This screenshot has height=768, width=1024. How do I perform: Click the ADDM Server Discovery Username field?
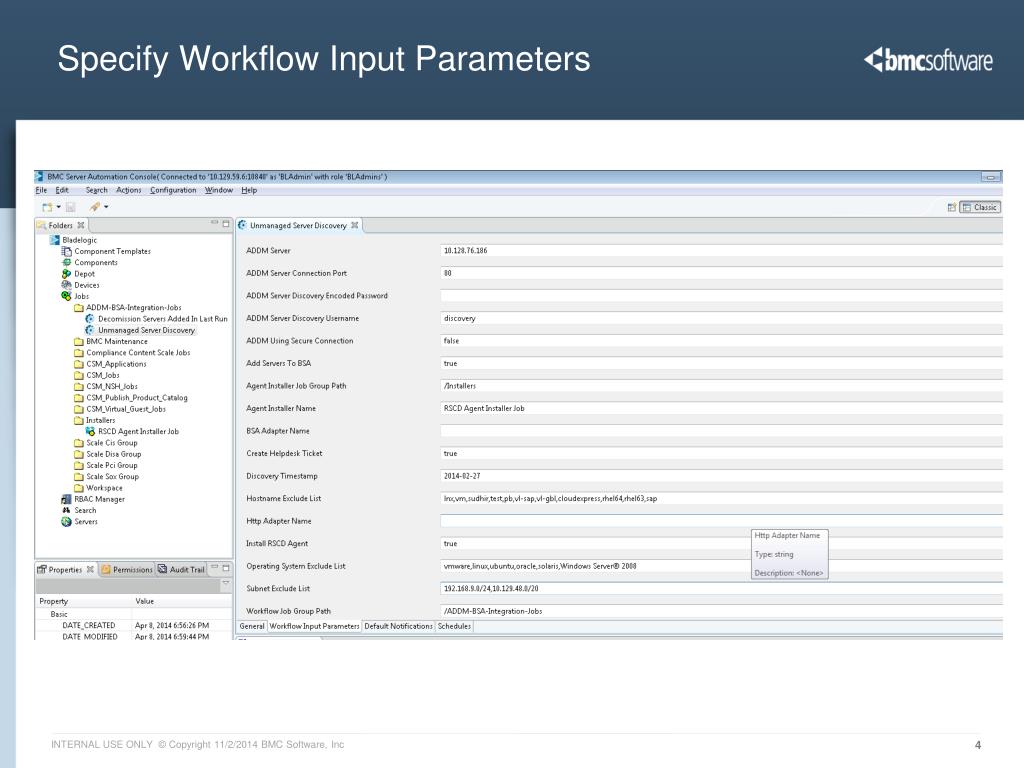pyautogui.click(x=721, y=318)
